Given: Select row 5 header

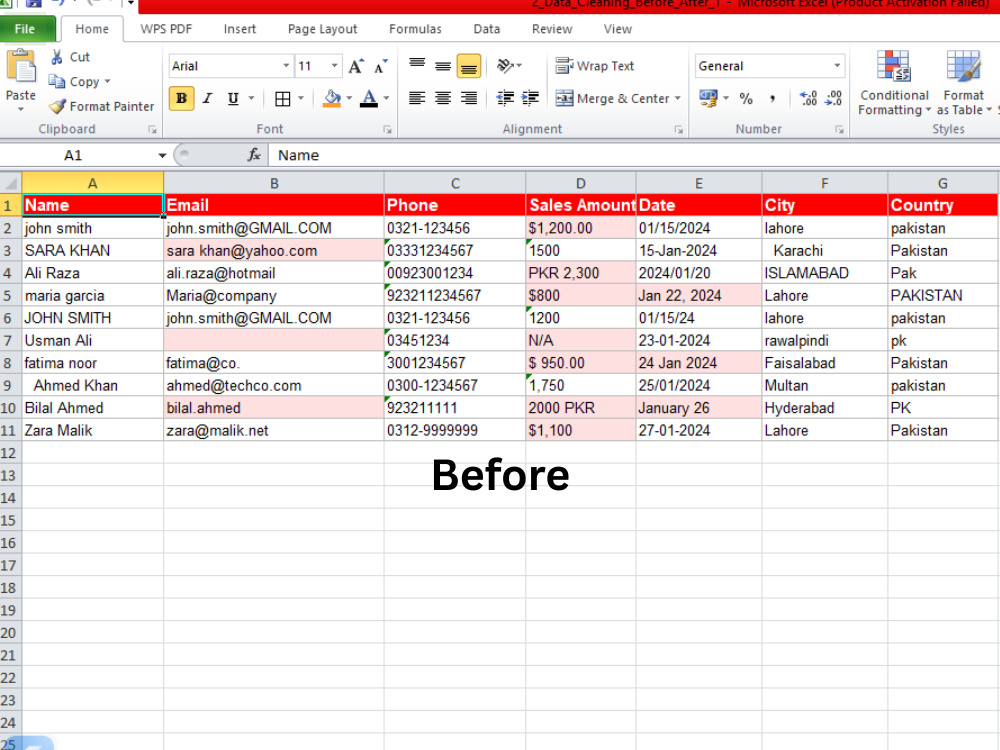Looking at the screenshot, I should coord(8,296).
